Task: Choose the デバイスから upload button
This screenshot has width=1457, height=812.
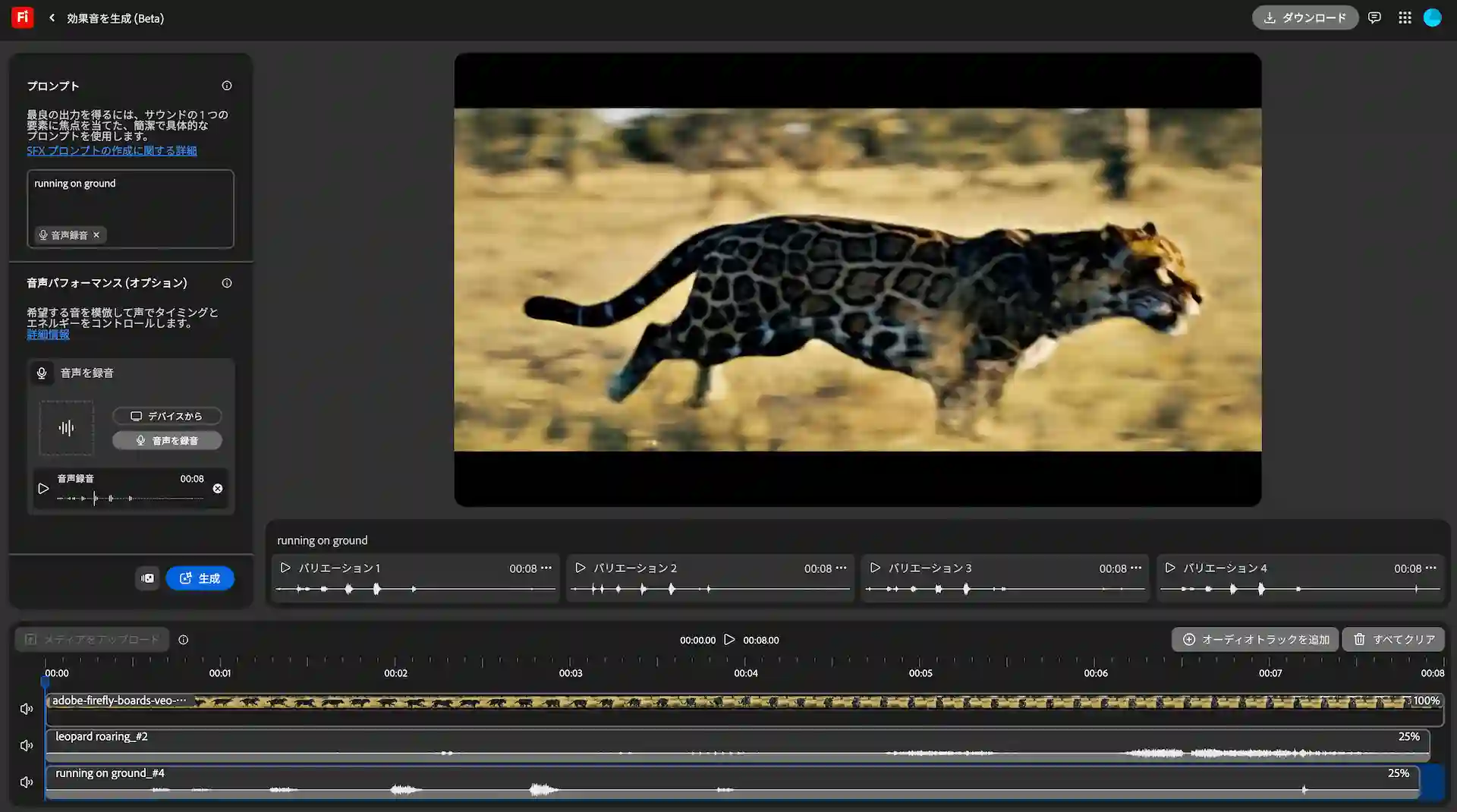Action: [167, 416]
